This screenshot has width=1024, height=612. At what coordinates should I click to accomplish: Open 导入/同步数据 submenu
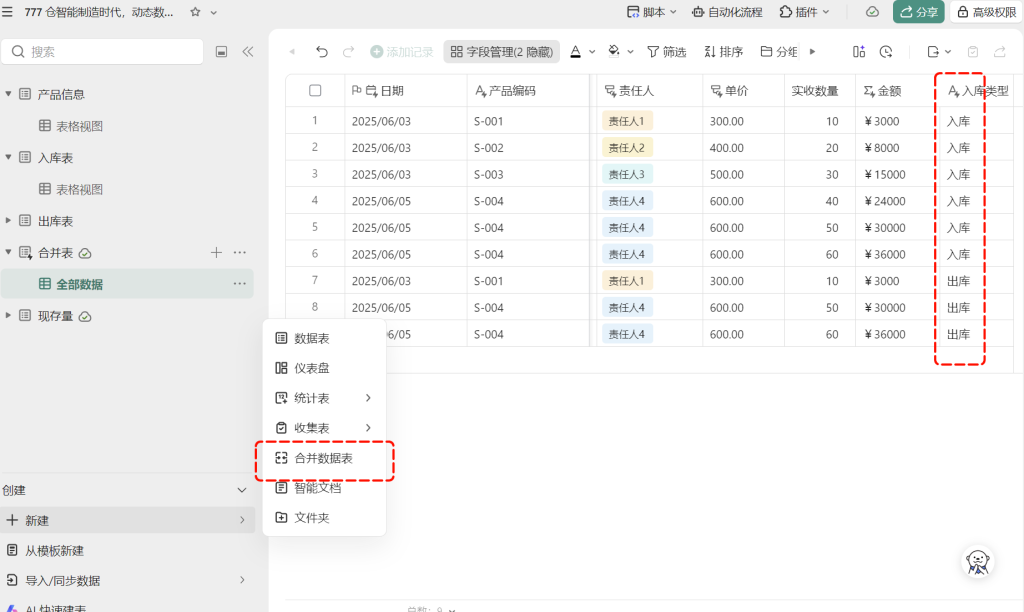click(127, 581)
